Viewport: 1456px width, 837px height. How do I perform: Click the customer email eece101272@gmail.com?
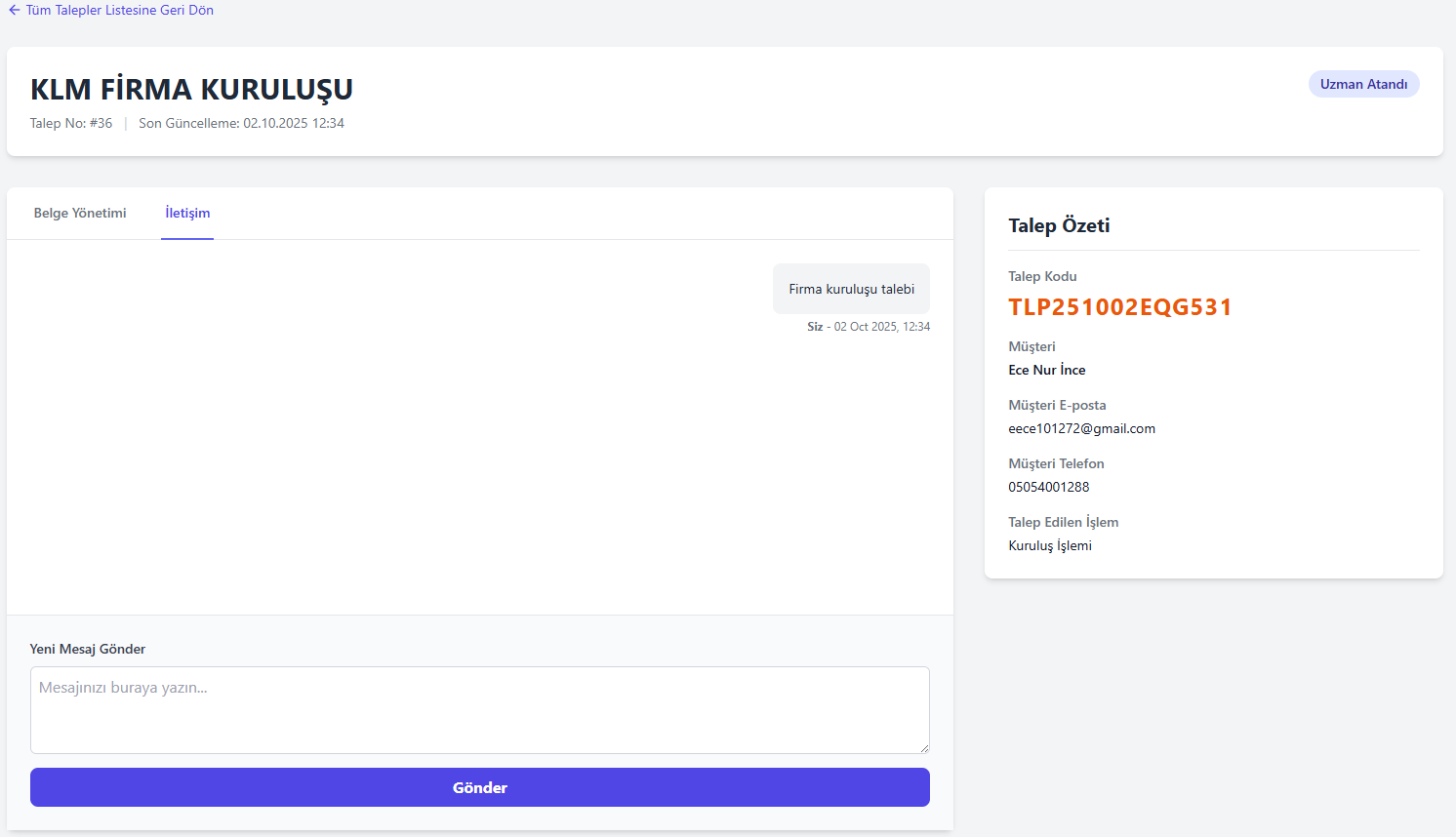click(1081, 428)
